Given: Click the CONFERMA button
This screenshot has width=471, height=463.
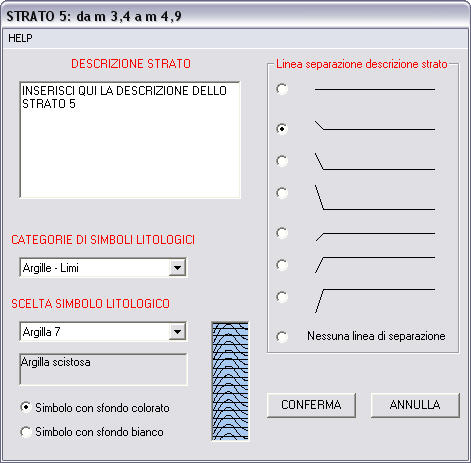Looking at the screenshot, I should coord(311,405).
